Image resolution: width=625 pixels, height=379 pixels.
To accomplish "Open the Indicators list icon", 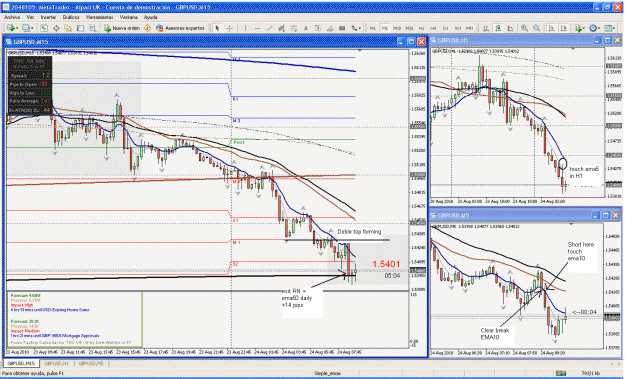I will click(578, 28).
